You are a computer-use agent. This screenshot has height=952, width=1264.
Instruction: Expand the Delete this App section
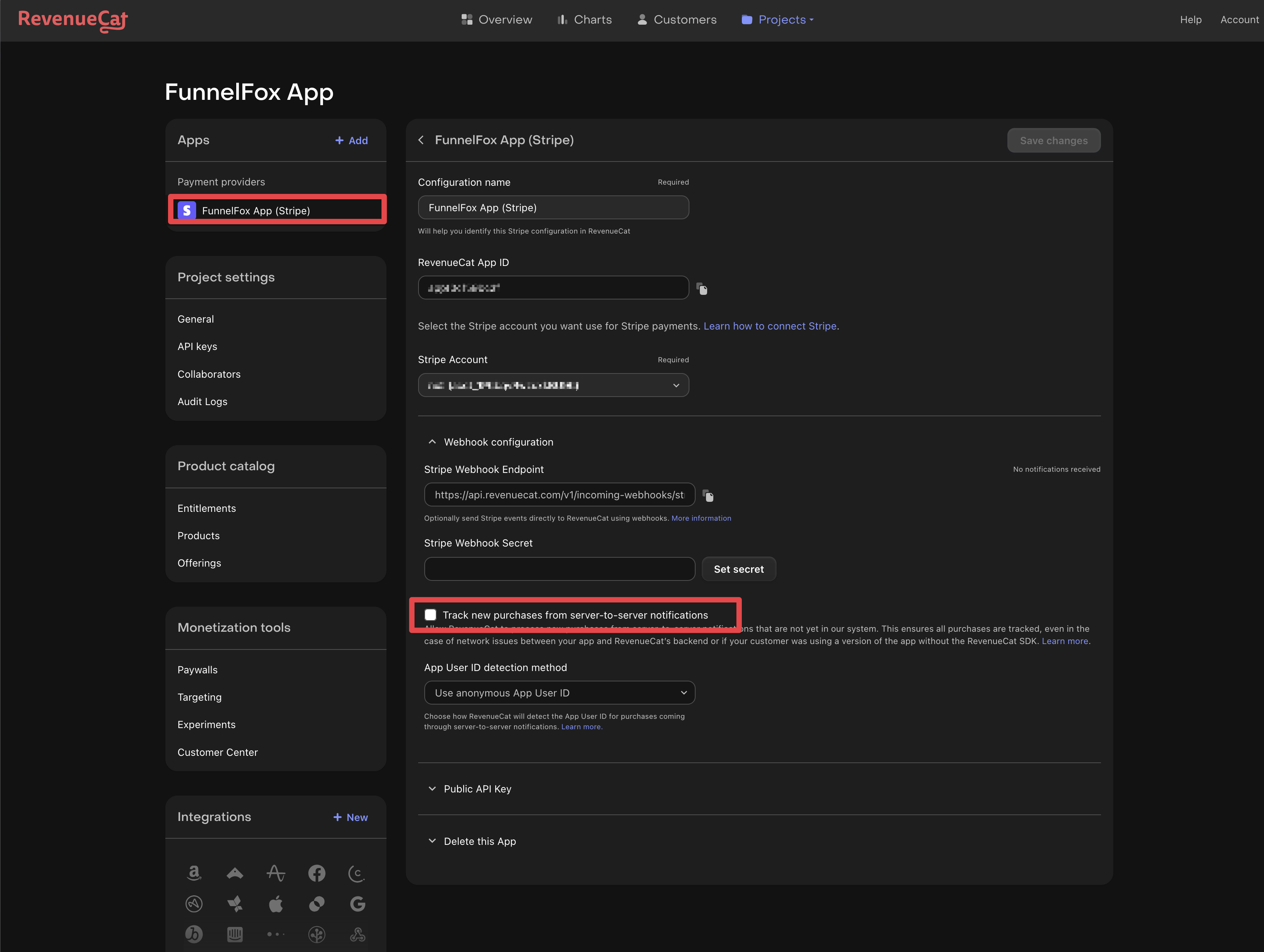point(479,841)
